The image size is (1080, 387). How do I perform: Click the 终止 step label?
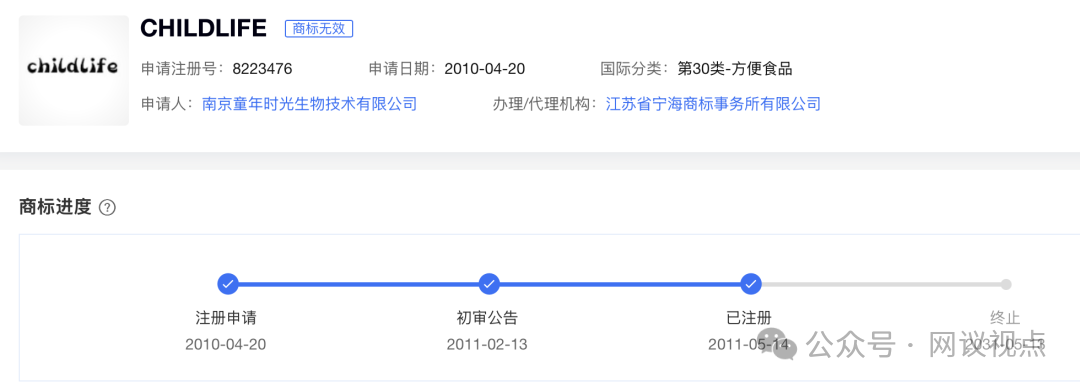(x=1005, y=317)
